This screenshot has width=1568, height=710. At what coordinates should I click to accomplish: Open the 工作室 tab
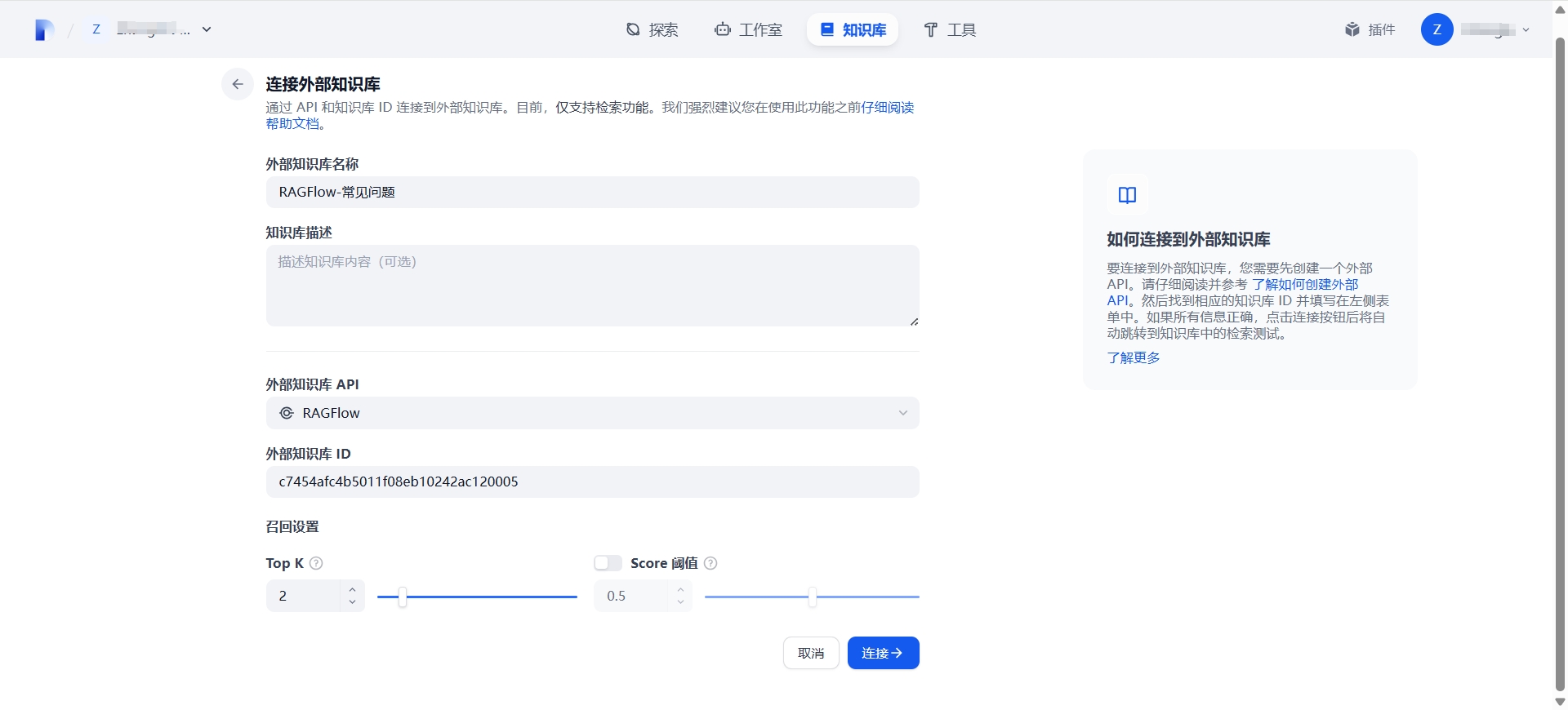point(748,30)
